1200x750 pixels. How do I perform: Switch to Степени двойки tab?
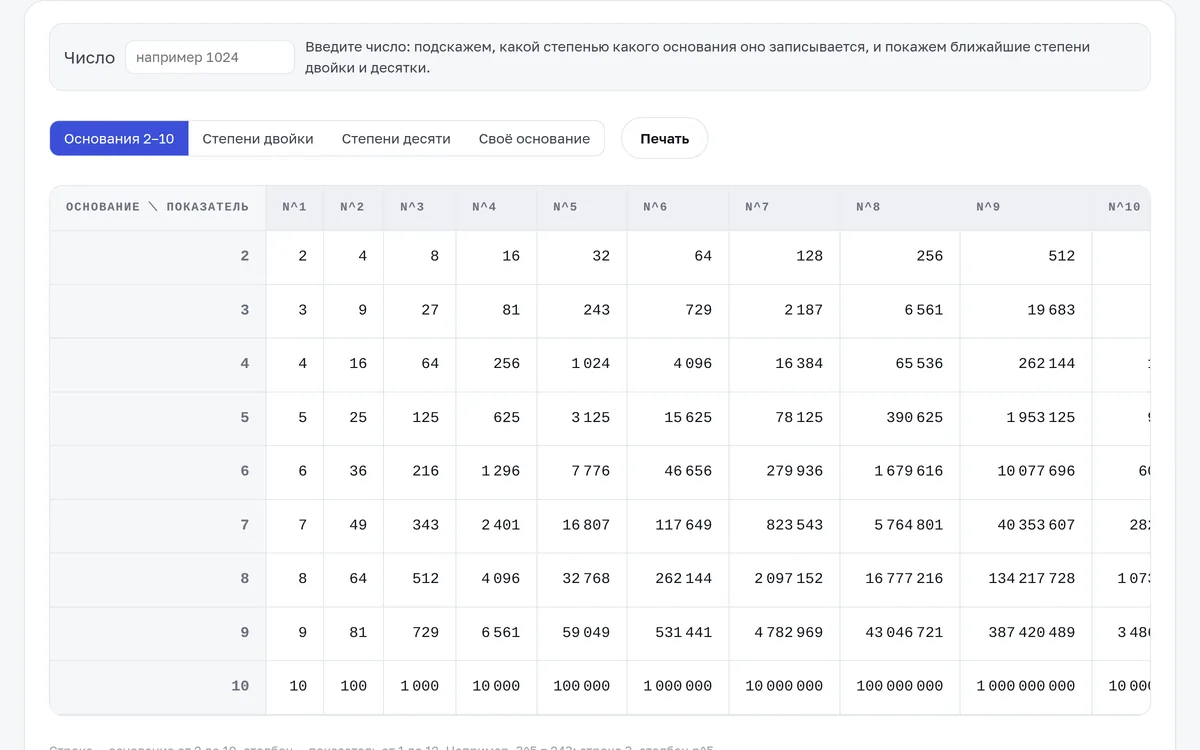[x=258, y=139]
